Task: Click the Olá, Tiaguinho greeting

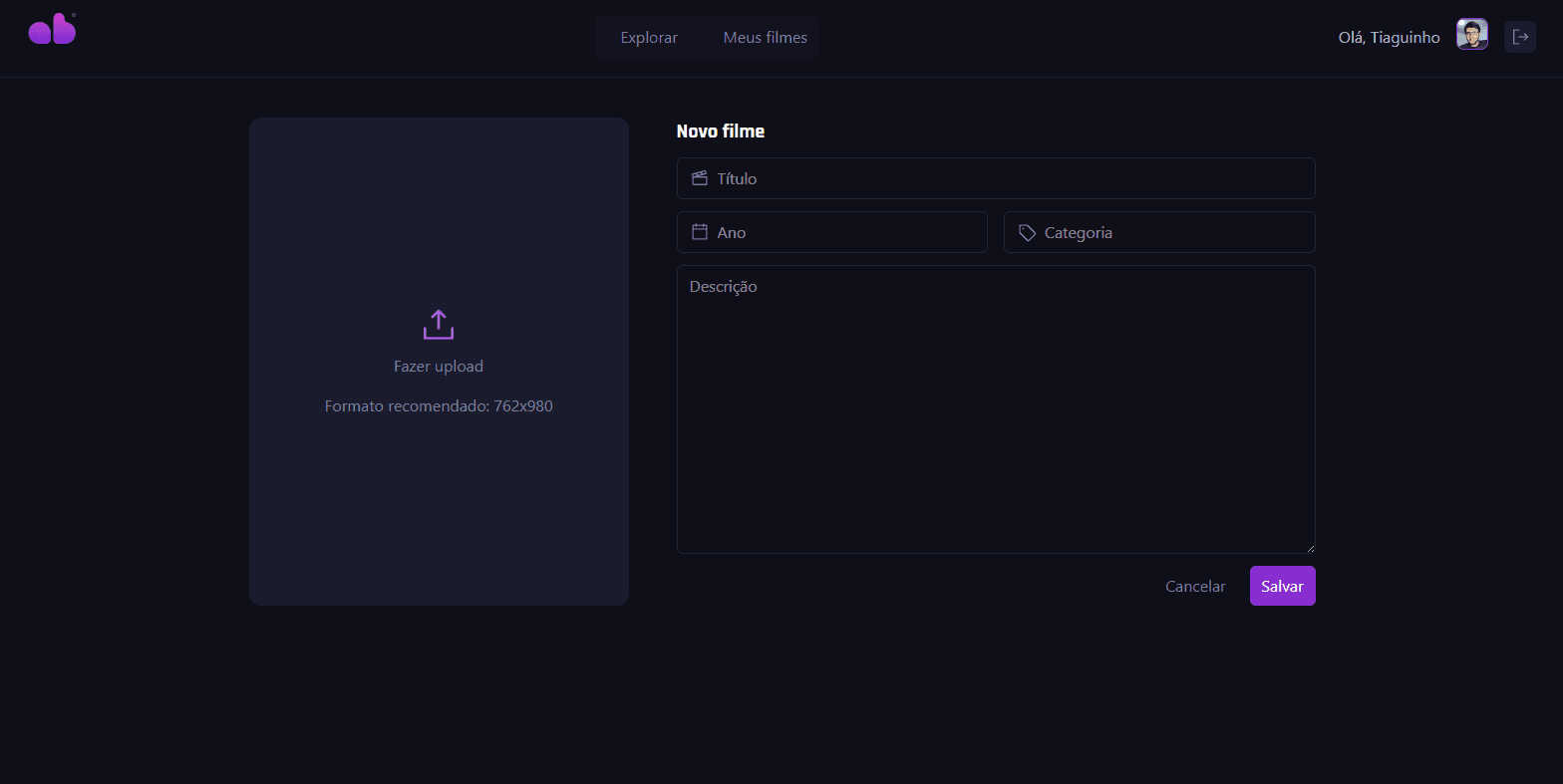Action: click(1389, 38)
